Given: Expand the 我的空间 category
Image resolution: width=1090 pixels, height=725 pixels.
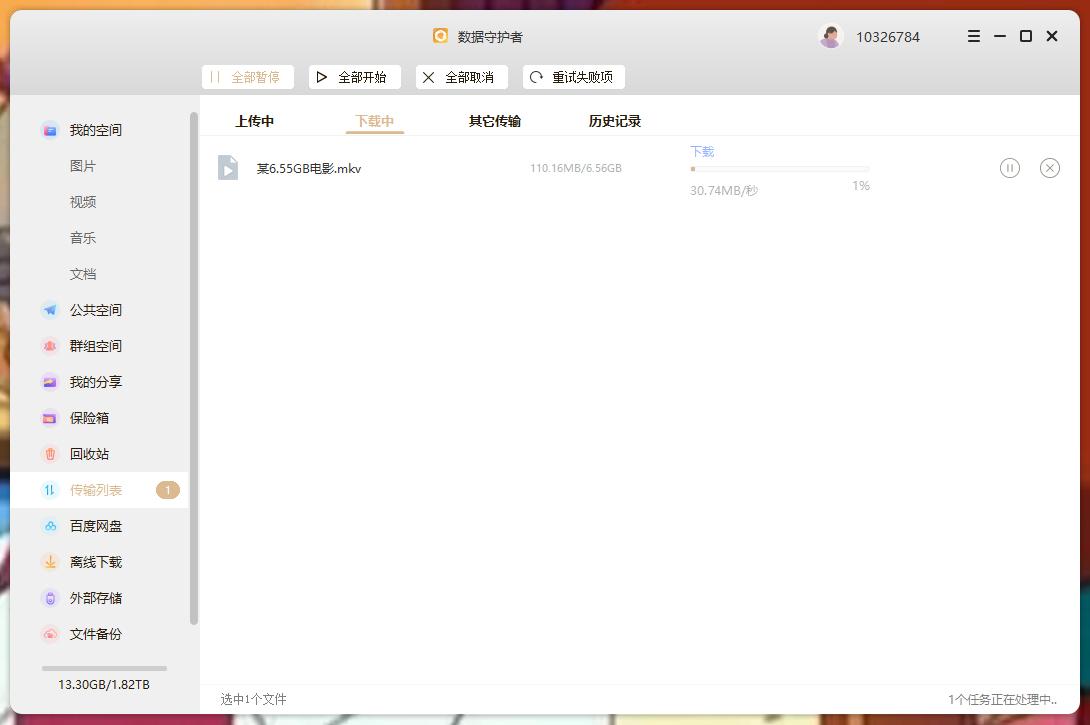Looking at the screenshot, I should (96, 129).
